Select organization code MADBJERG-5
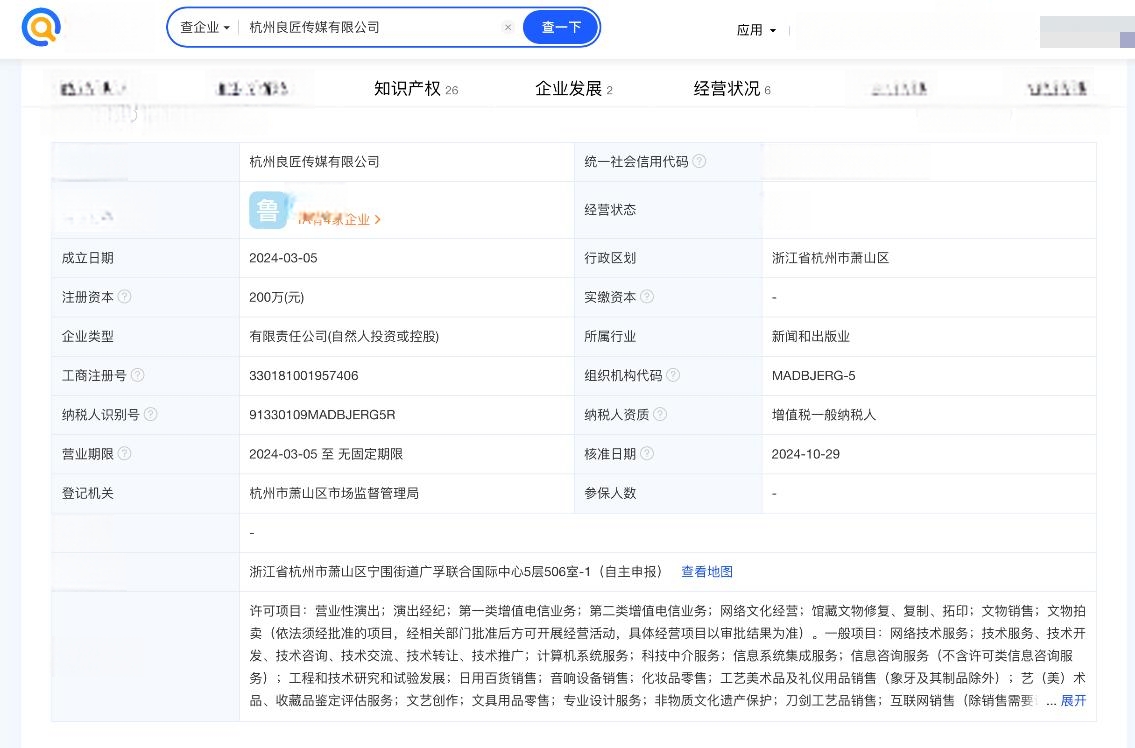 814,375
